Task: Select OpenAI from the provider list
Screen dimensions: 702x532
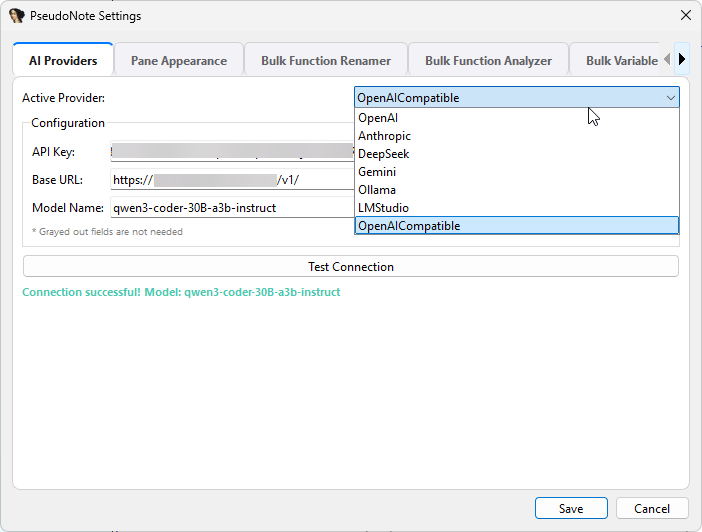Action: click(517, 118)
